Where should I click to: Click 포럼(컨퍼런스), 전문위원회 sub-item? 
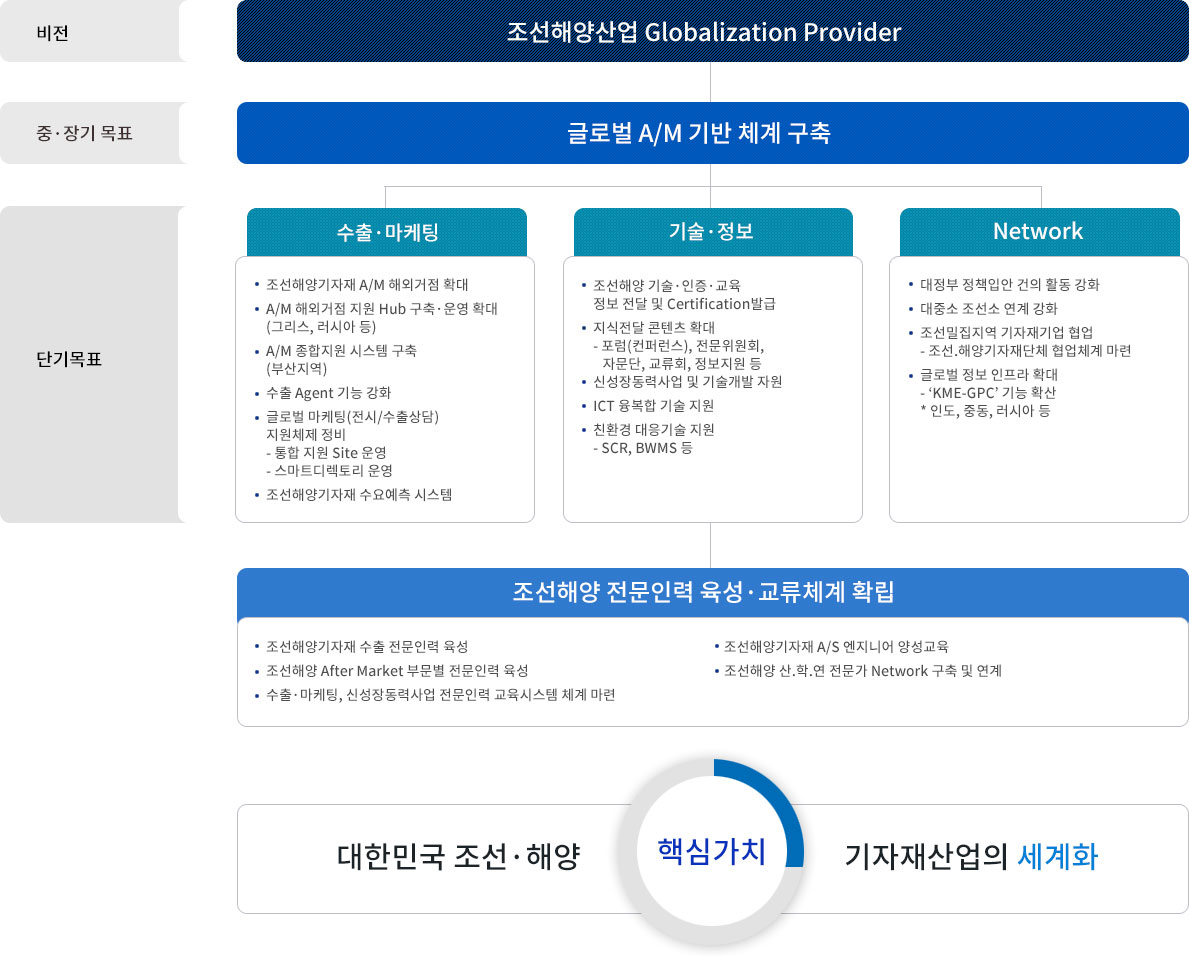(678, 346)
